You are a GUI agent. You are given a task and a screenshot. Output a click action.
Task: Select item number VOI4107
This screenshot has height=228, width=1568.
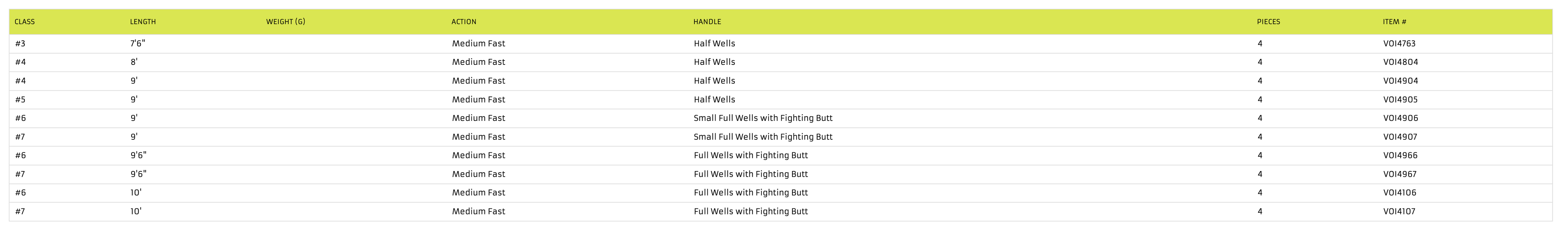tap(1400, 212)
